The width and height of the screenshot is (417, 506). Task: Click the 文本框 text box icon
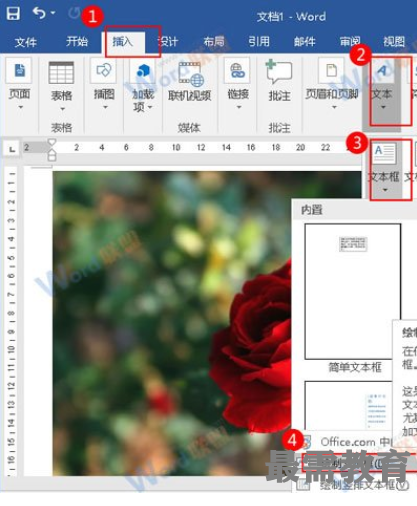click(x=385, y=154)
